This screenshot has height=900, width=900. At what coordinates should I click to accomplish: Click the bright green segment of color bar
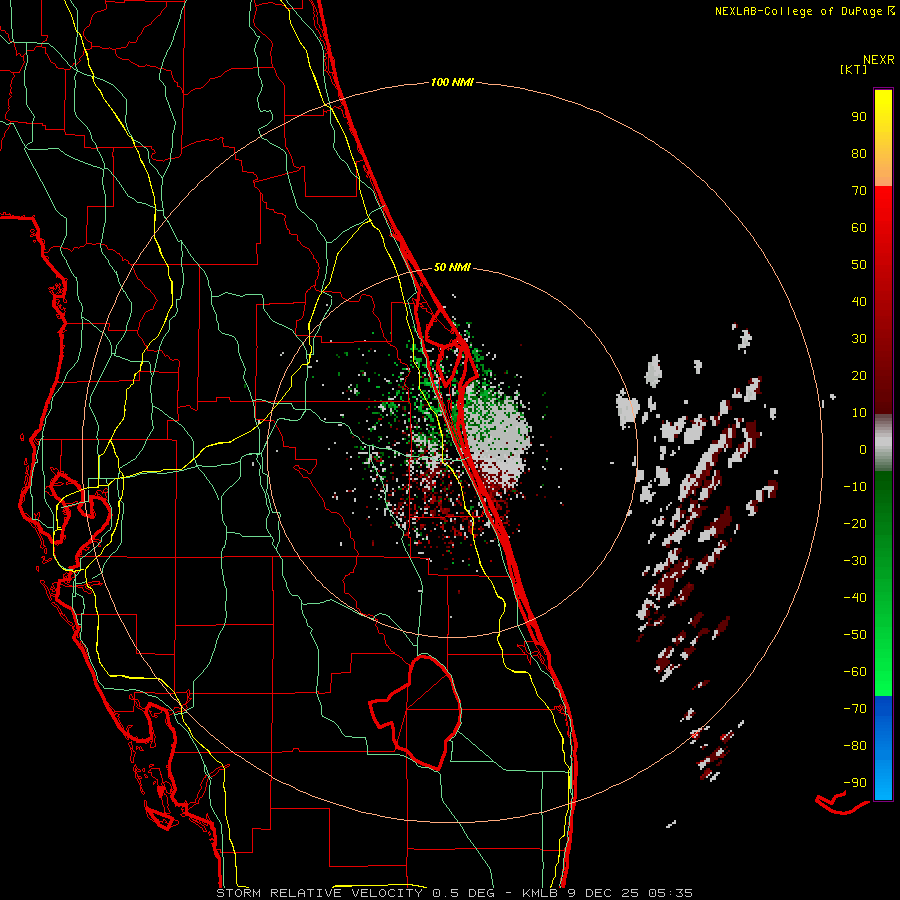point(883,584)
